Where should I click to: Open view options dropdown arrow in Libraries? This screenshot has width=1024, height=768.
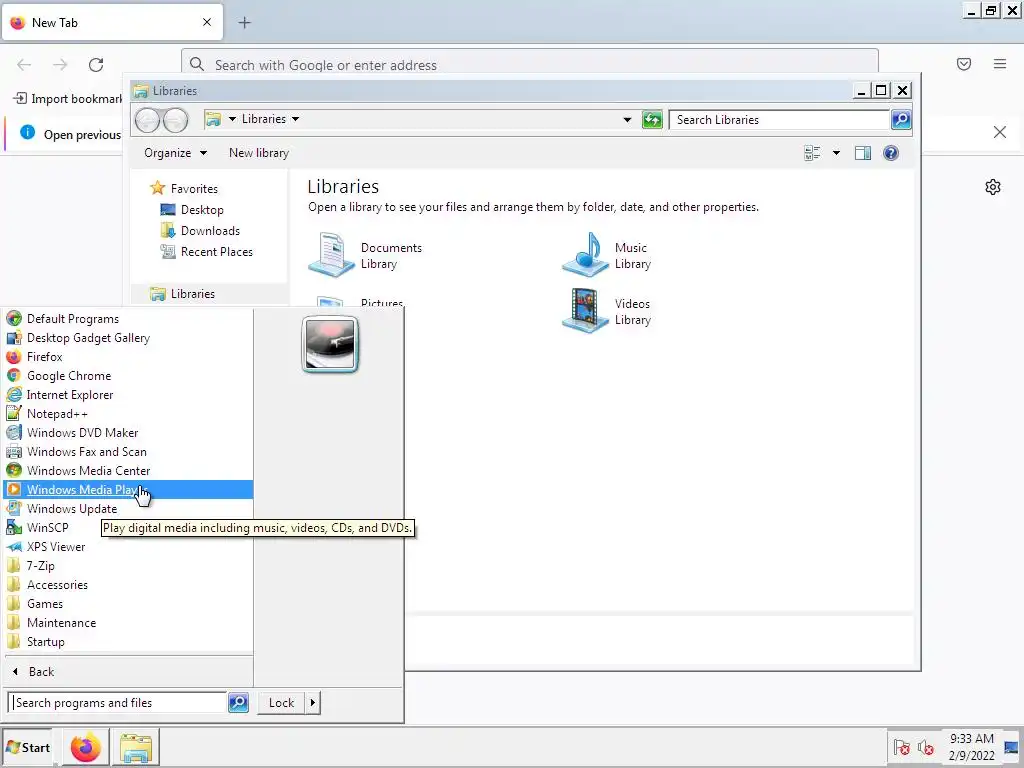(836, 153)
